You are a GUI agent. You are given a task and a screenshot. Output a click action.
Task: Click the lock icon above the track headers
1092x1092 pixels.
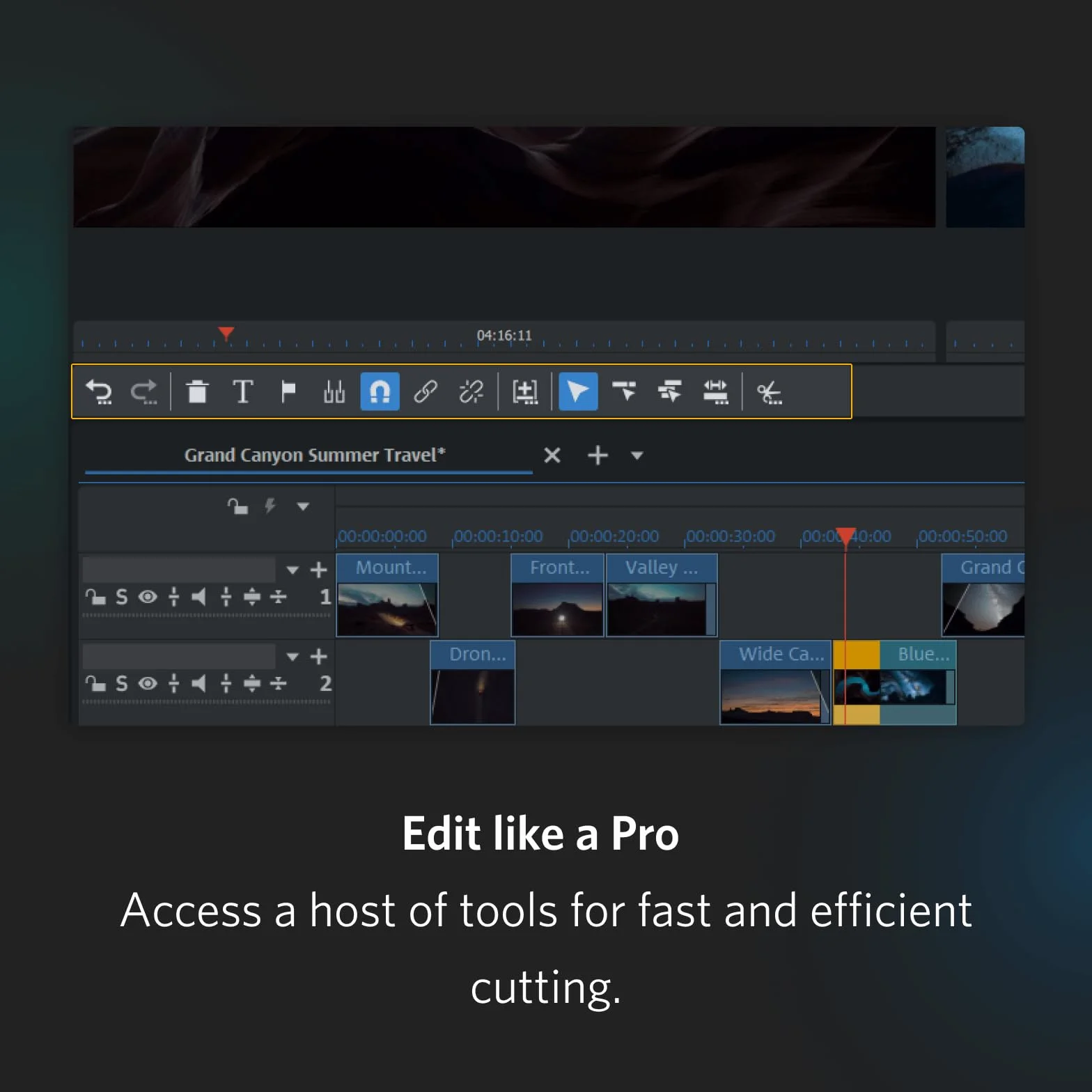pos(237,506)
